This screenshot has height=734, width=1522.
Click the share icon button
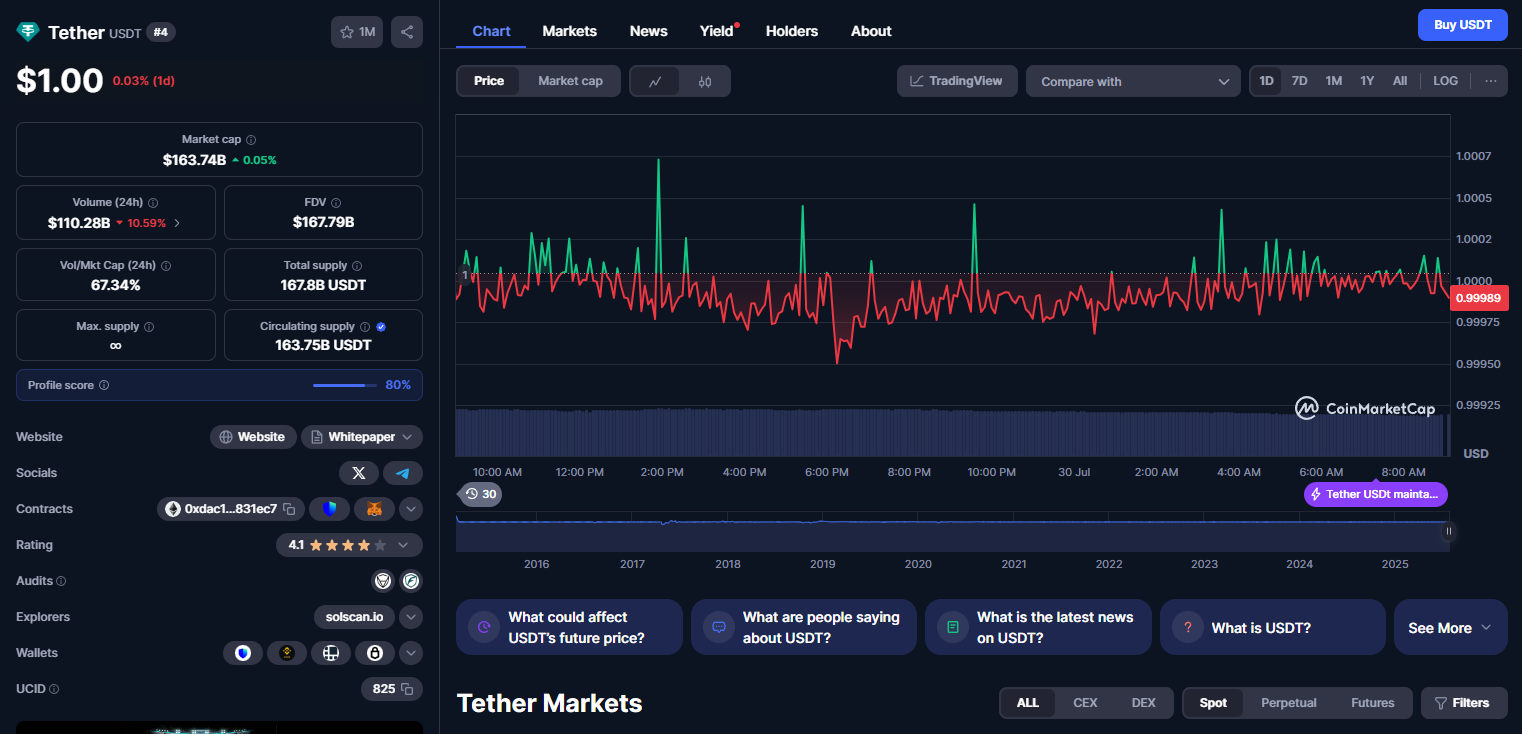point(407,32)
